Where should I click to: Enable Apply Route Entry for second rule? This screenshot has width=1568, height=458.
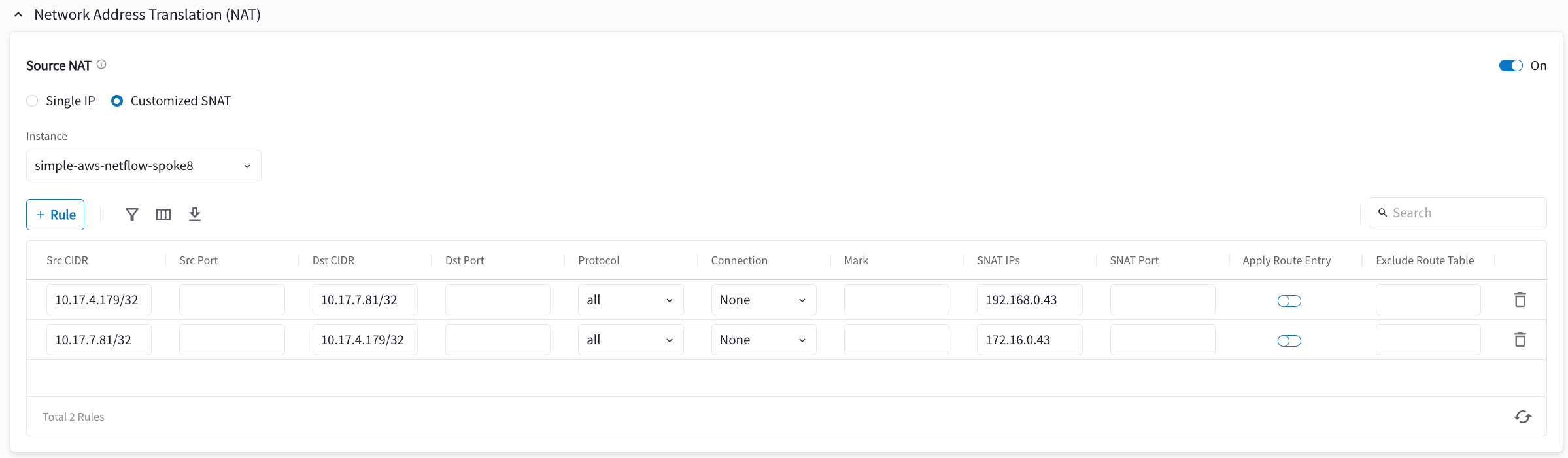tap(1289, 341)
